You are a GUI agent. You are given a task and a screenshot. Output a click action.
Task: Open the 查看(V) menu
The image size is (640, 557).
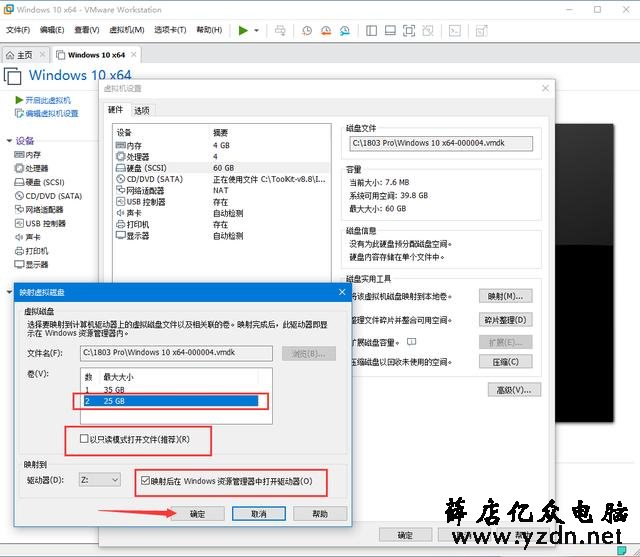click(87, 30)
